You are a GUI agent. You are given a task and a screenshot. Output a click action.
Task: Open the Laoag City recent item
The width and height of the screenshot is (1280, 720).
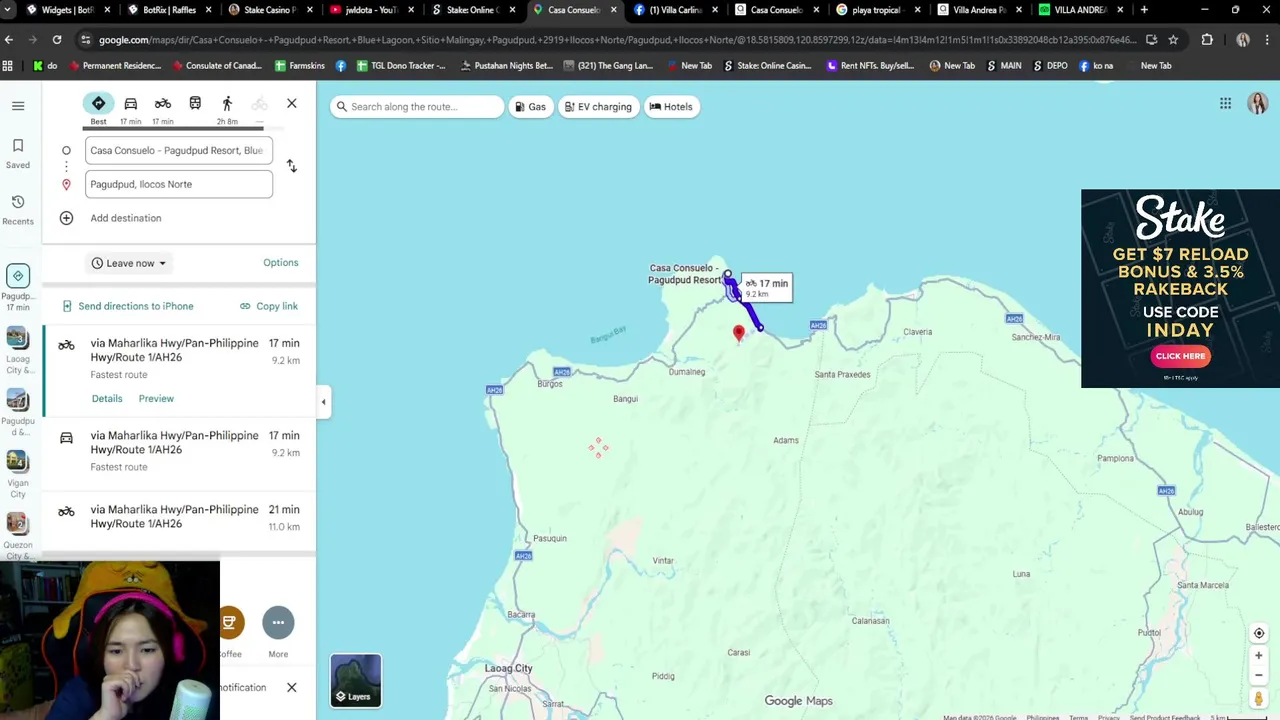click(x=18, y=350)
